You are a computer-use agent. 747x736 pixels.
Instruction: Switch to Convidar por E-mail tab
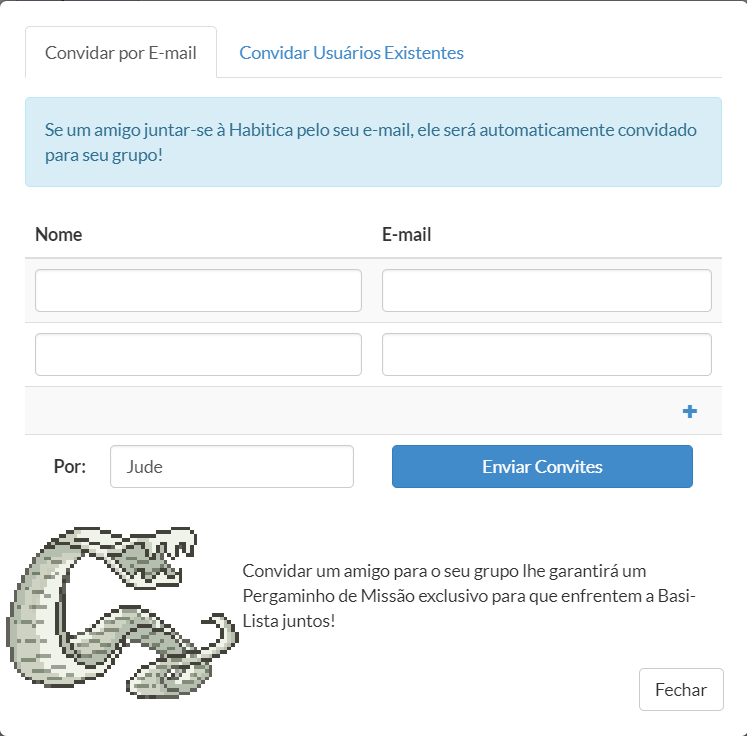121,53
